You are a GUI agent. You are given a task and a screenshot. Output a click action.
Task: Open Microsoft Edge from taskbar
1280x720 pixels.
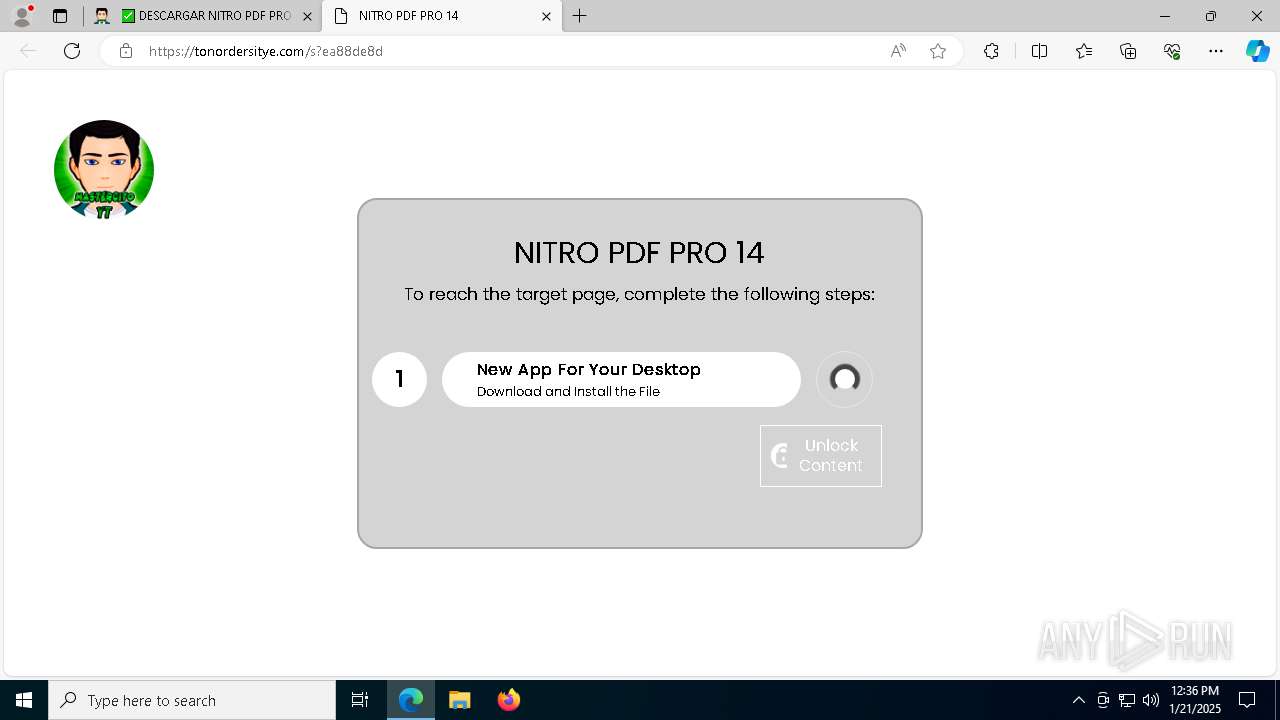point(411,700)
